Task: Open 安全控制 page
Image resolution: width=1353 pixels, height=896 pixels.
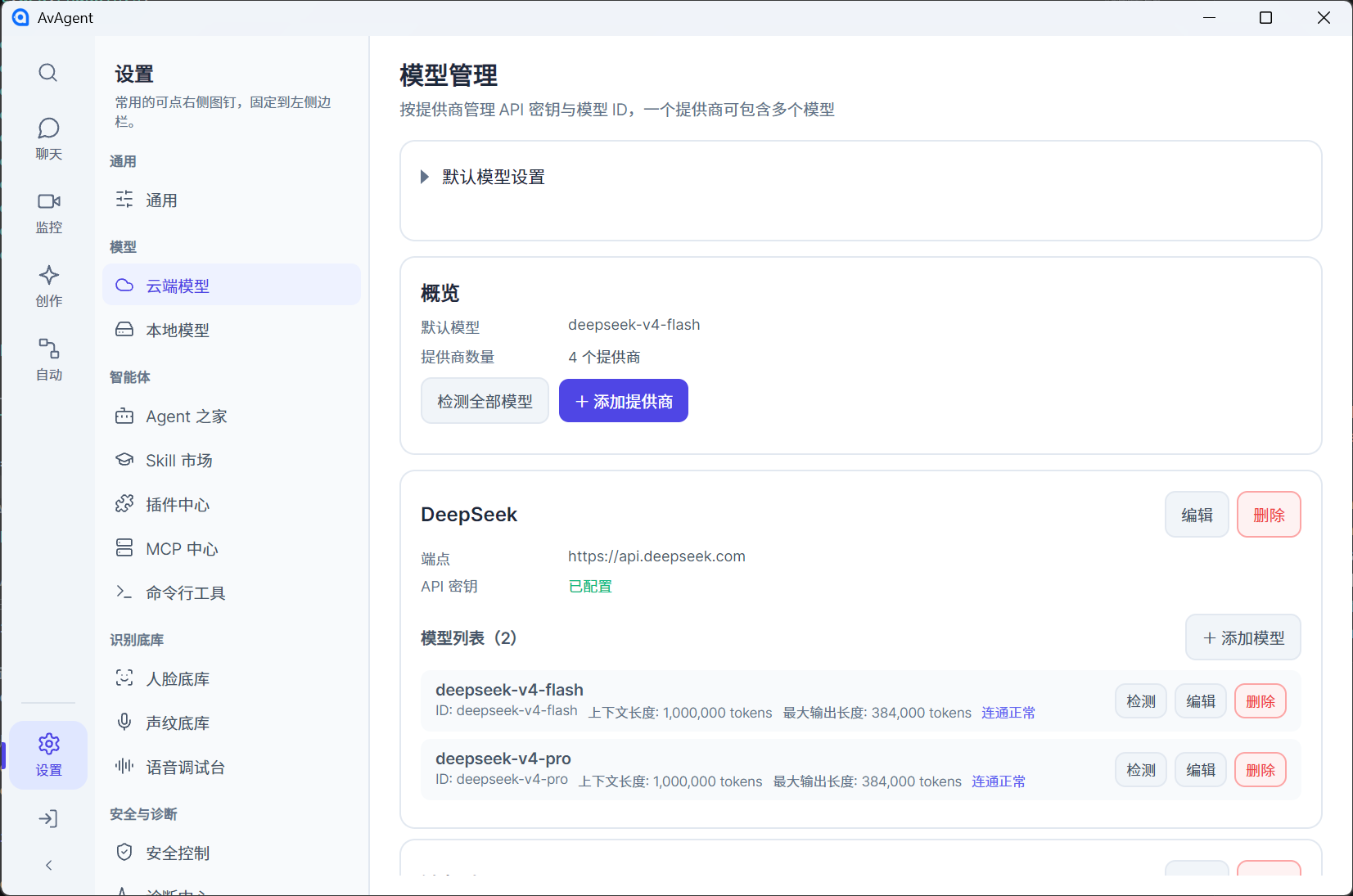Action: tap(232, 853)
